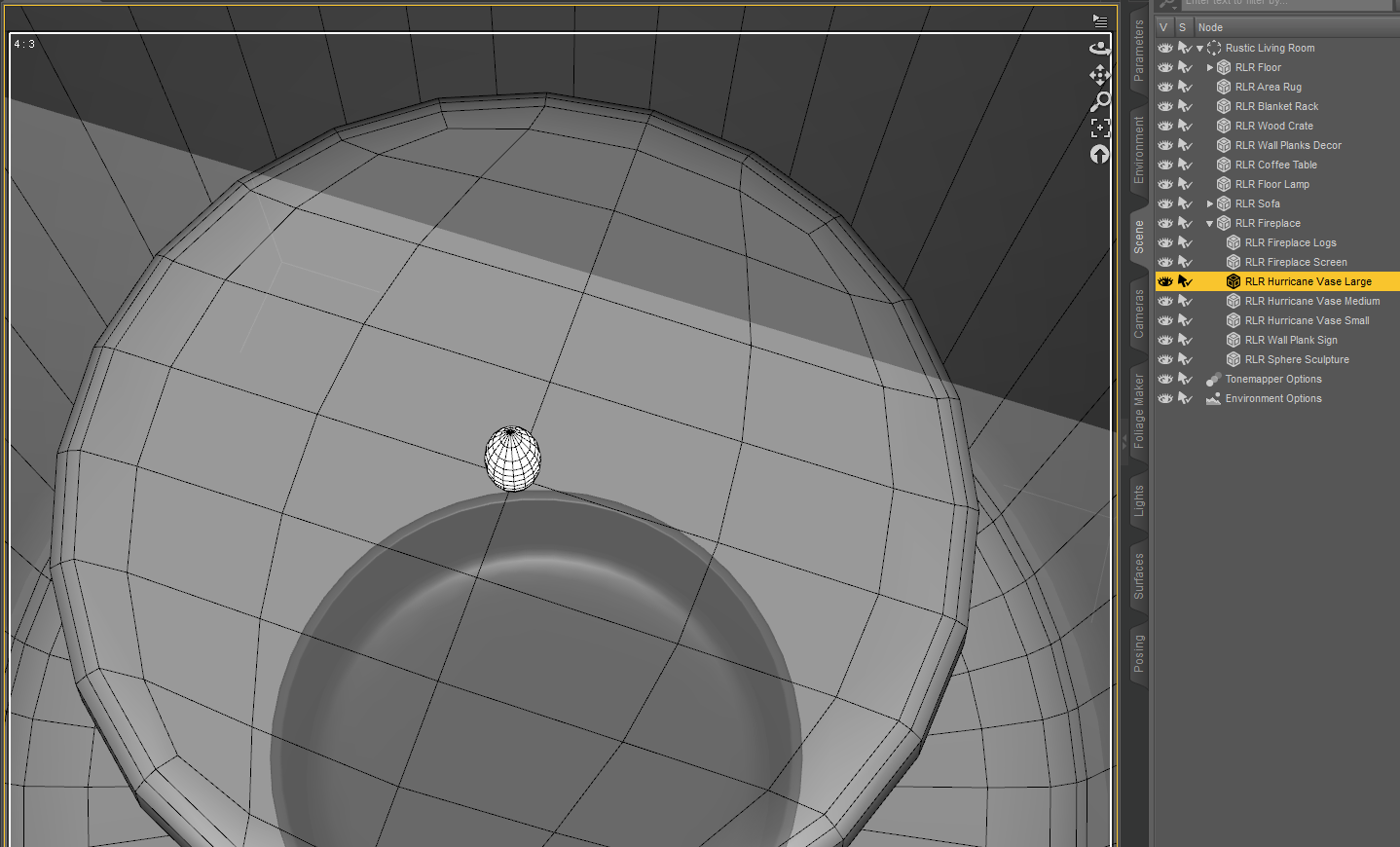The height and width of the screenshot is (847, 1400).
Task: Open the Cameras side tab
Action: point(1138,313)
